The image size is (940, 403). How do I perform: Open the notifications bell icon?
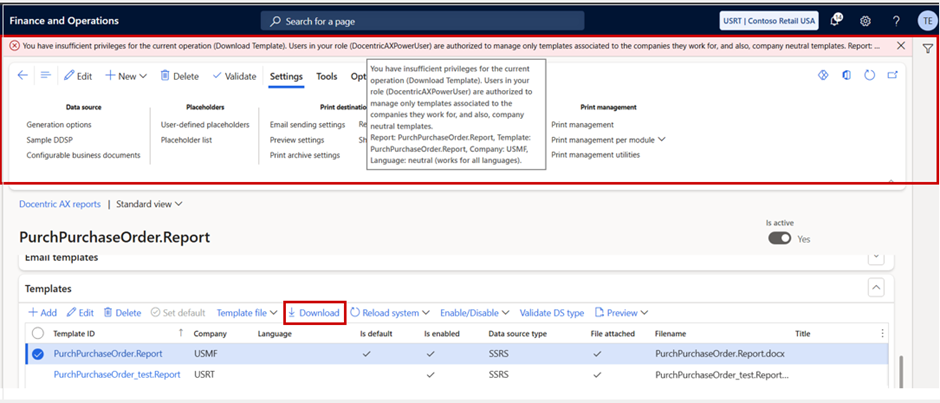[836, 20]
